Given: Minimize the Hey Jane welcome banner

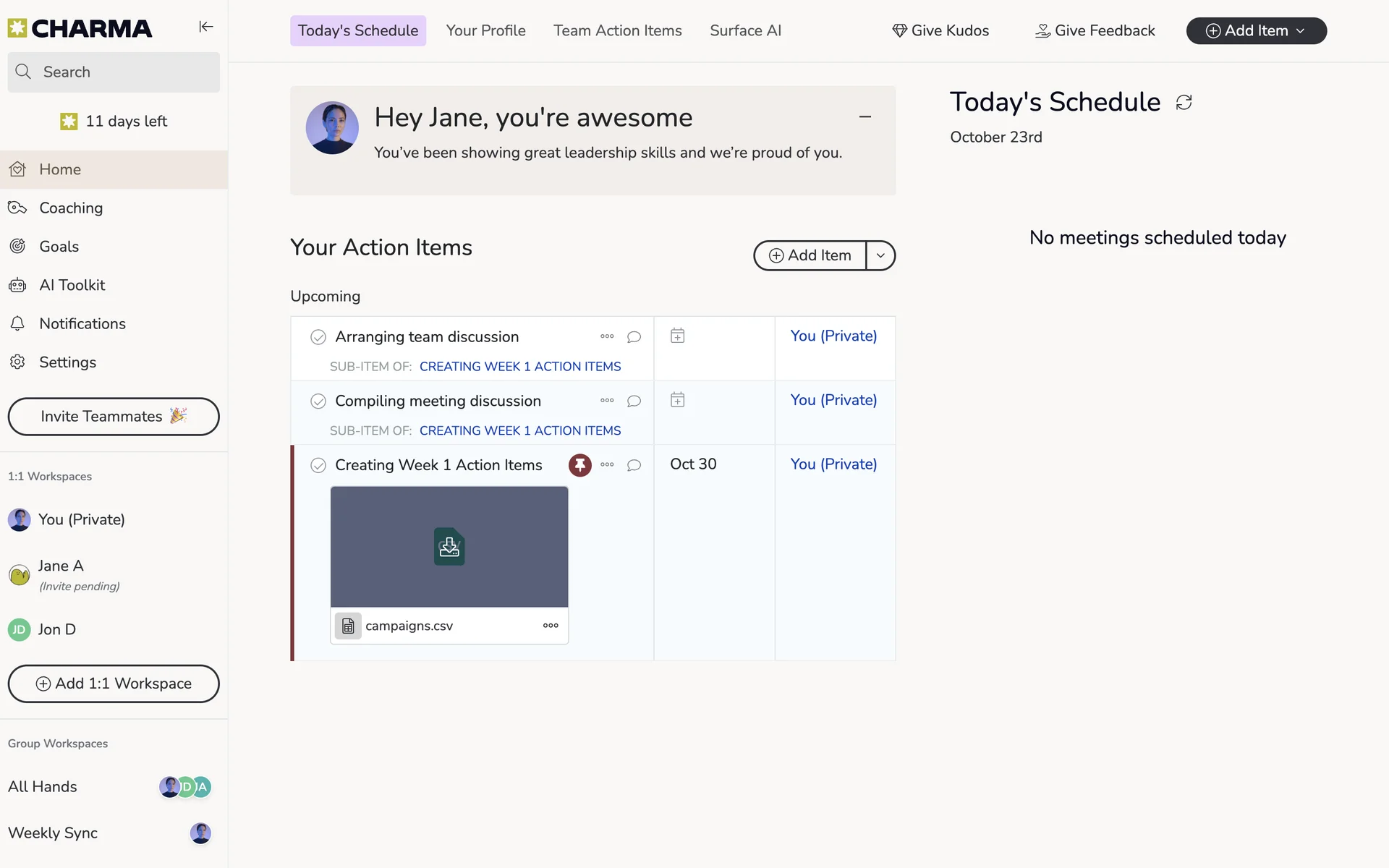Looking at the screenshot, I should pyautogui.click(x=865, y=116).
